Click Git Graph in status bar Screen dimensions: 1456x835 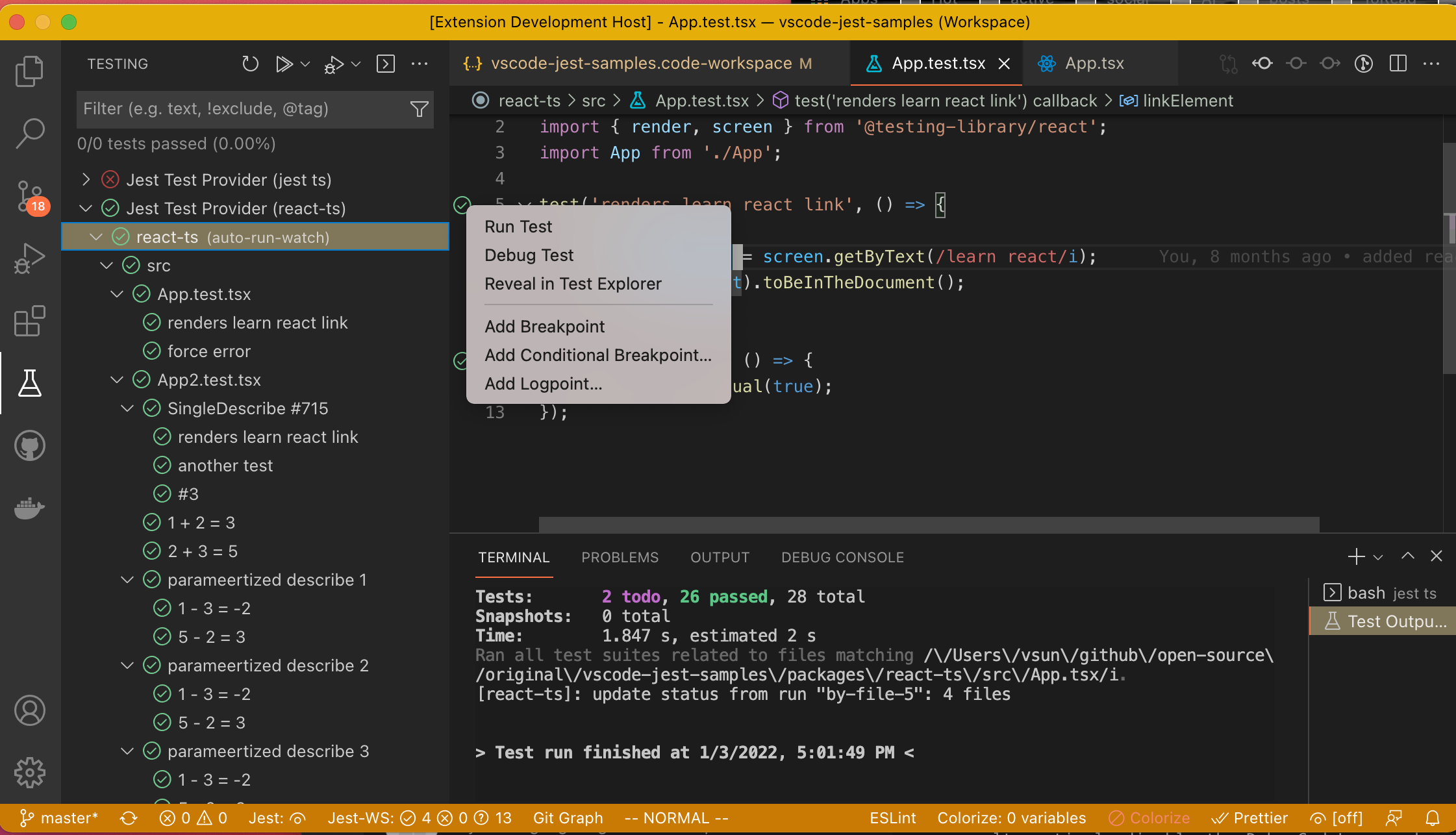(x=568, y=818)
